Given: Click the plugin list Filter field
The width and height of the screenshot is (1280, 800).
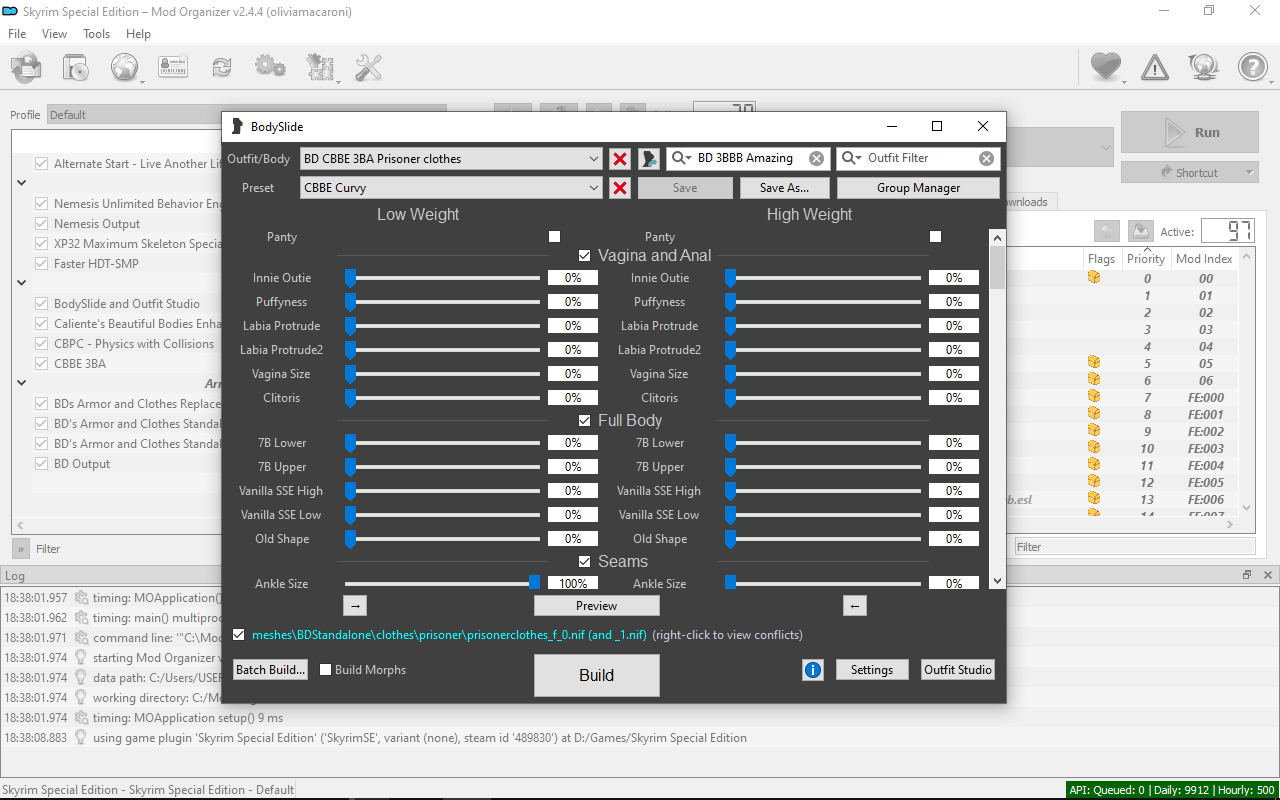Looking at the screenshot, I should [x=1135, y=547].
